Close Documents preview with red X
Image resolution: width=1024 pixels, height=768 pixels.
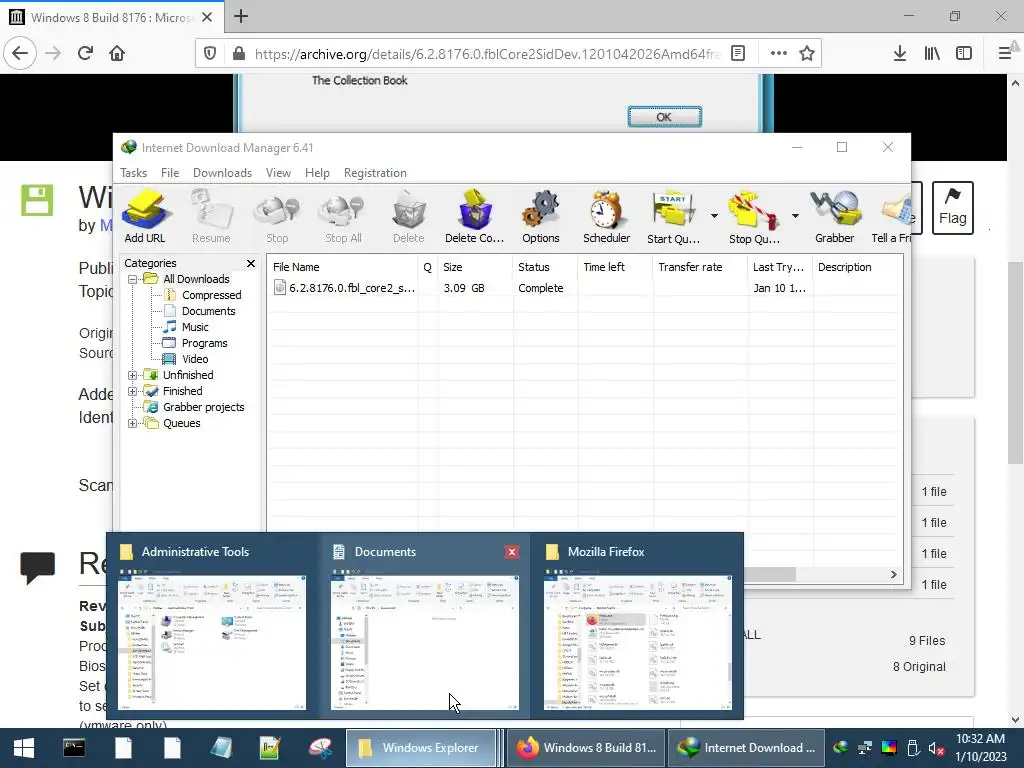512,552
